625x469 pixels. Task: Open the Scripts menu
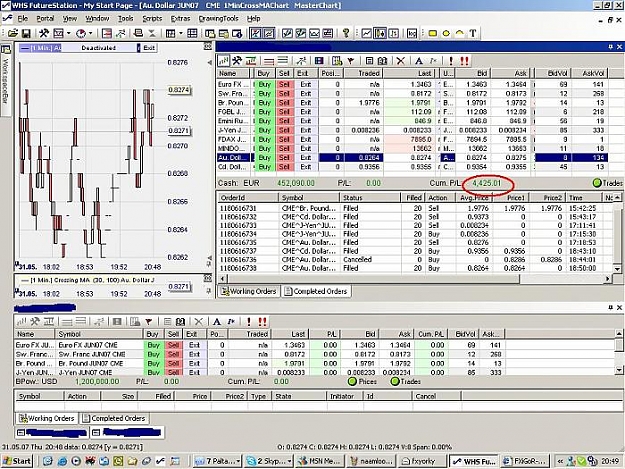pyautogui.click(x=152, y=18)
